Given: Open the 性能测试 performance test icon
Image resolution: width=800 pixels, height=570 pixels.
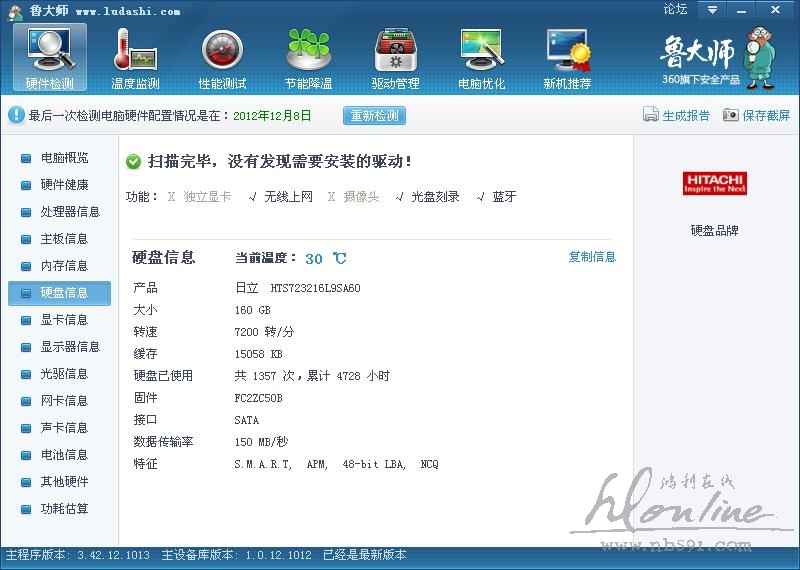Looking at the screenshot, I should (x=222, y=50).
